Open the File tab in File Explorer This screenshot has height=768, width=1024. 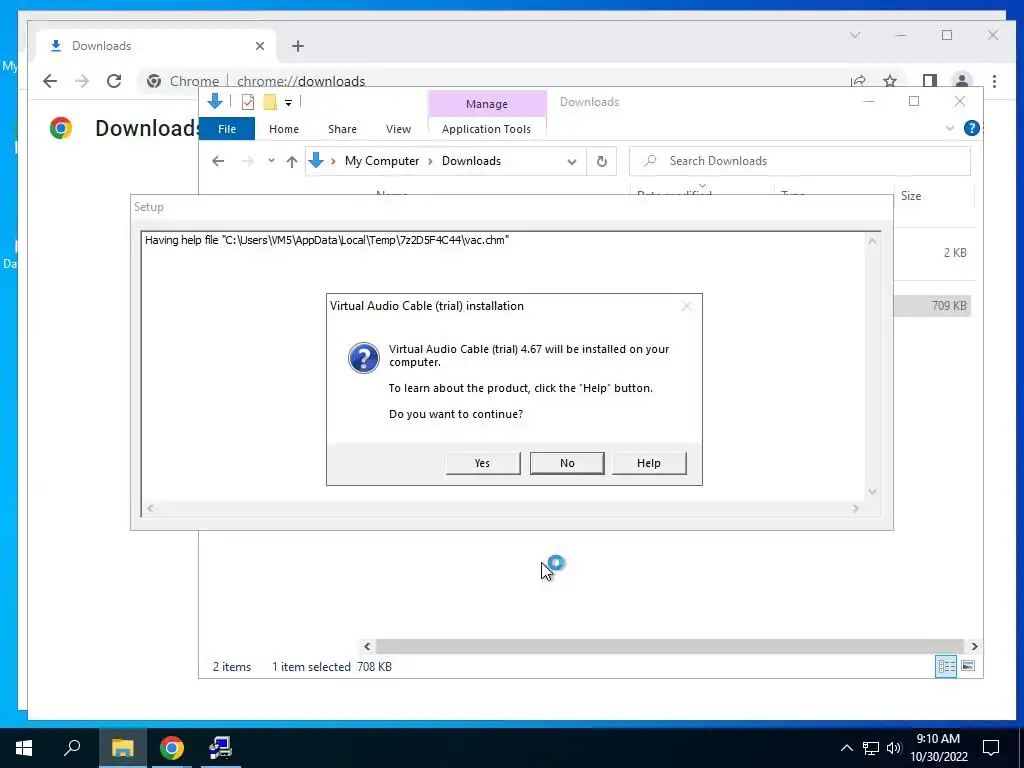pos(227,129)
